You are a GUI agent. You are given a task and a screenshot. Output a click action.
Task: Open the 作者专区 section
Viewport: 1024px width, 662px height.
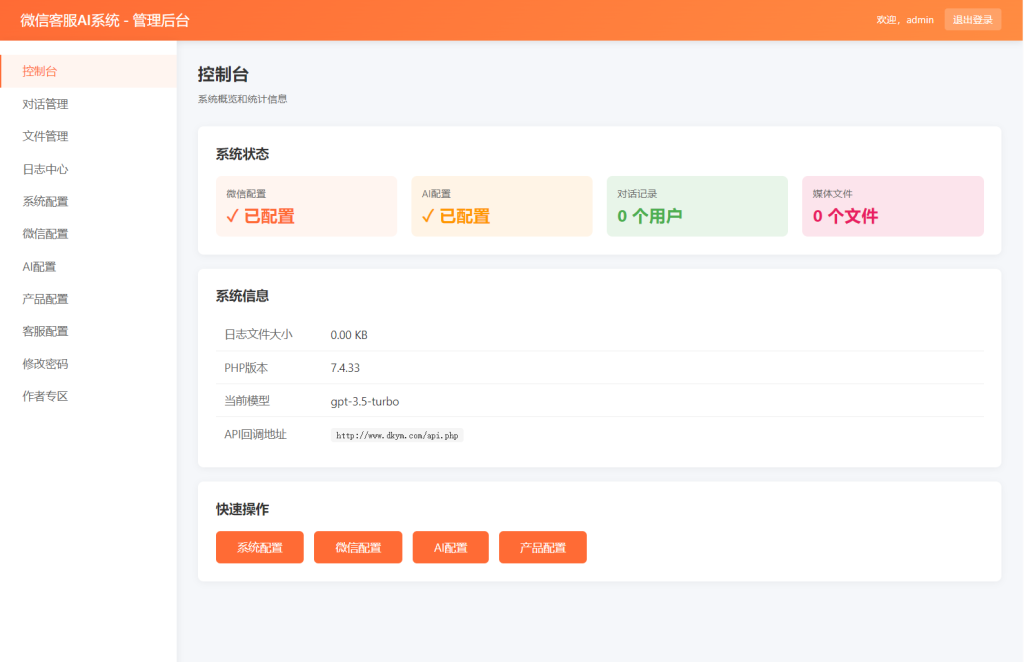point(46,395)
